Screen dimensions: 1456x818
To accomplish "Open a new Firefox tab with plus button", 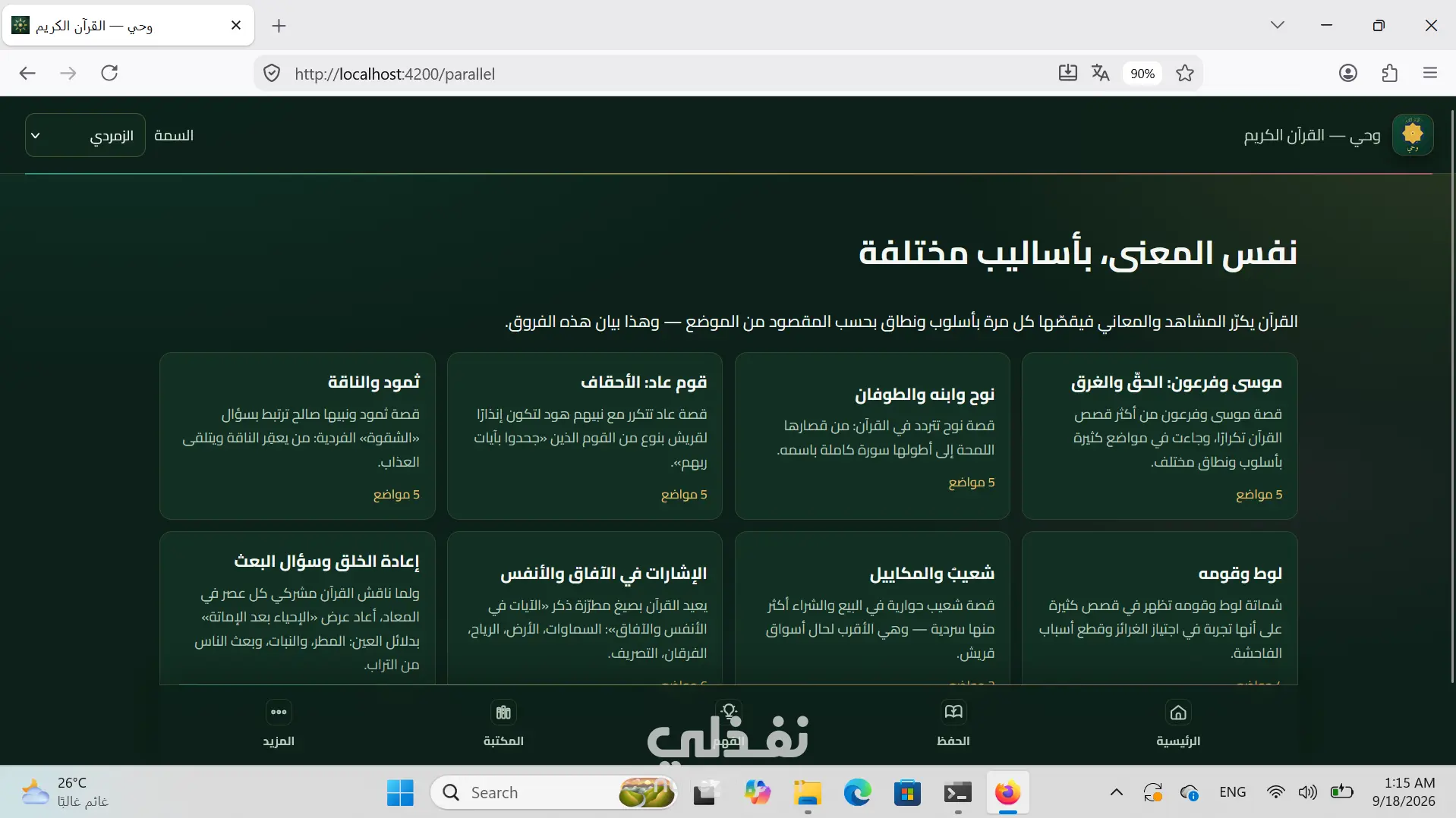I will 279,26.
